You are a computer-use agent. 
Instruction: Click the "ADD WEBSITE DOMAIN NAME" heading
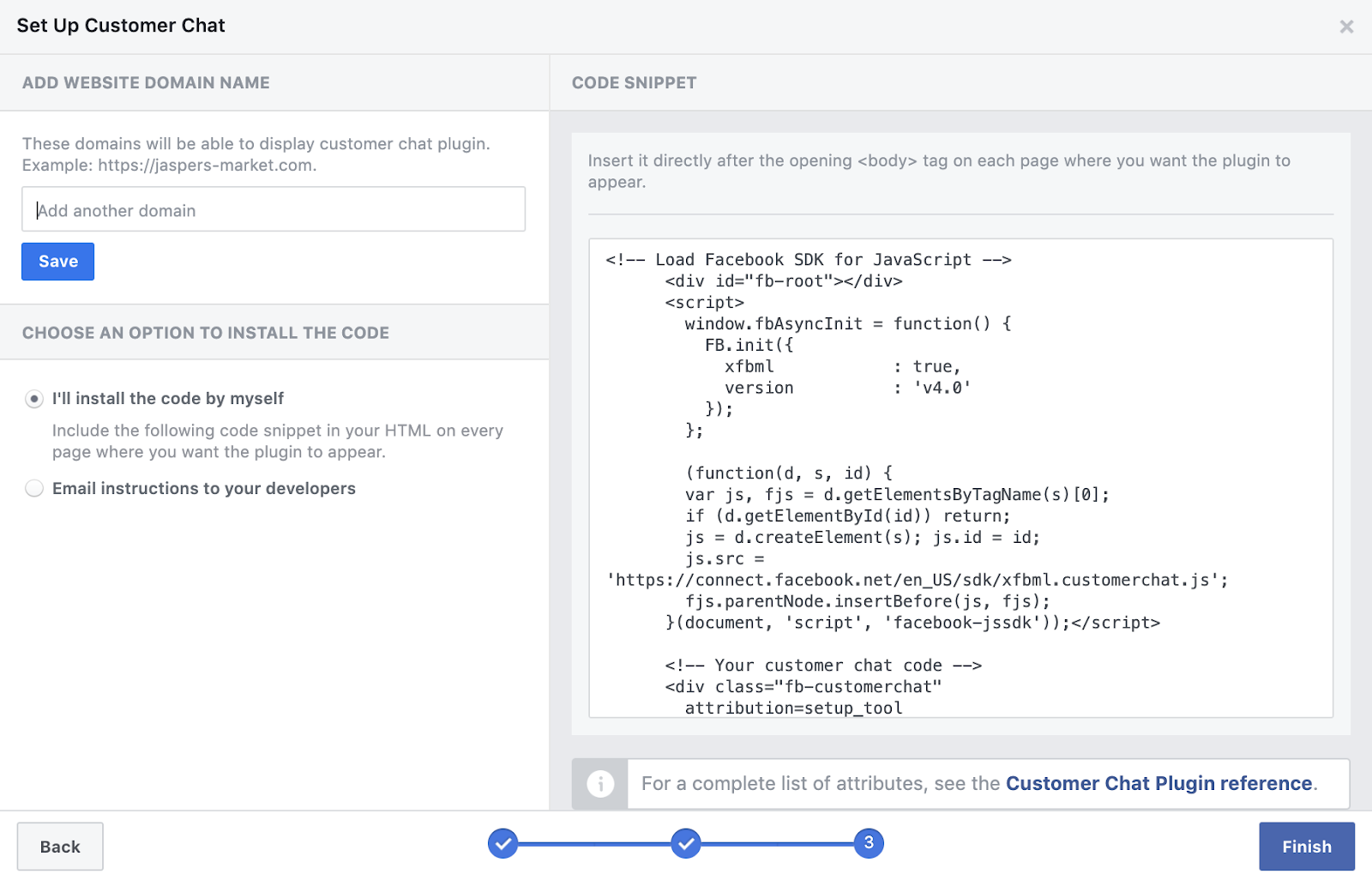(146, 83)
